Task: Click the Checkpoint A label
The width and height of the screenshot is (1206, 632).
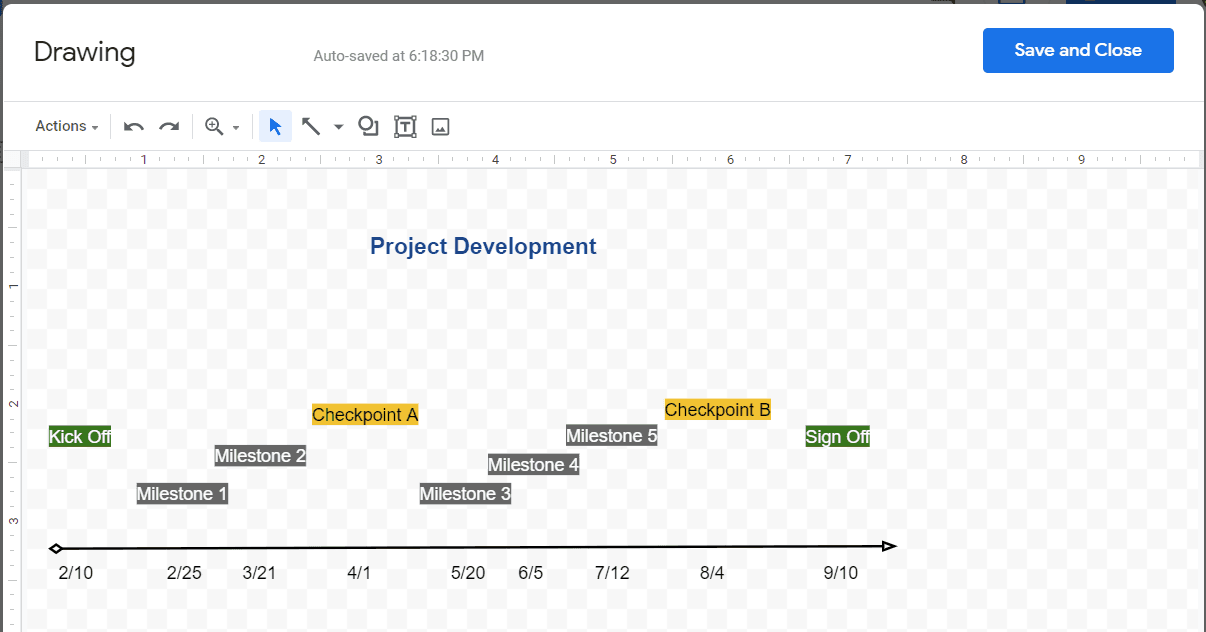Action: pos(364,414)
